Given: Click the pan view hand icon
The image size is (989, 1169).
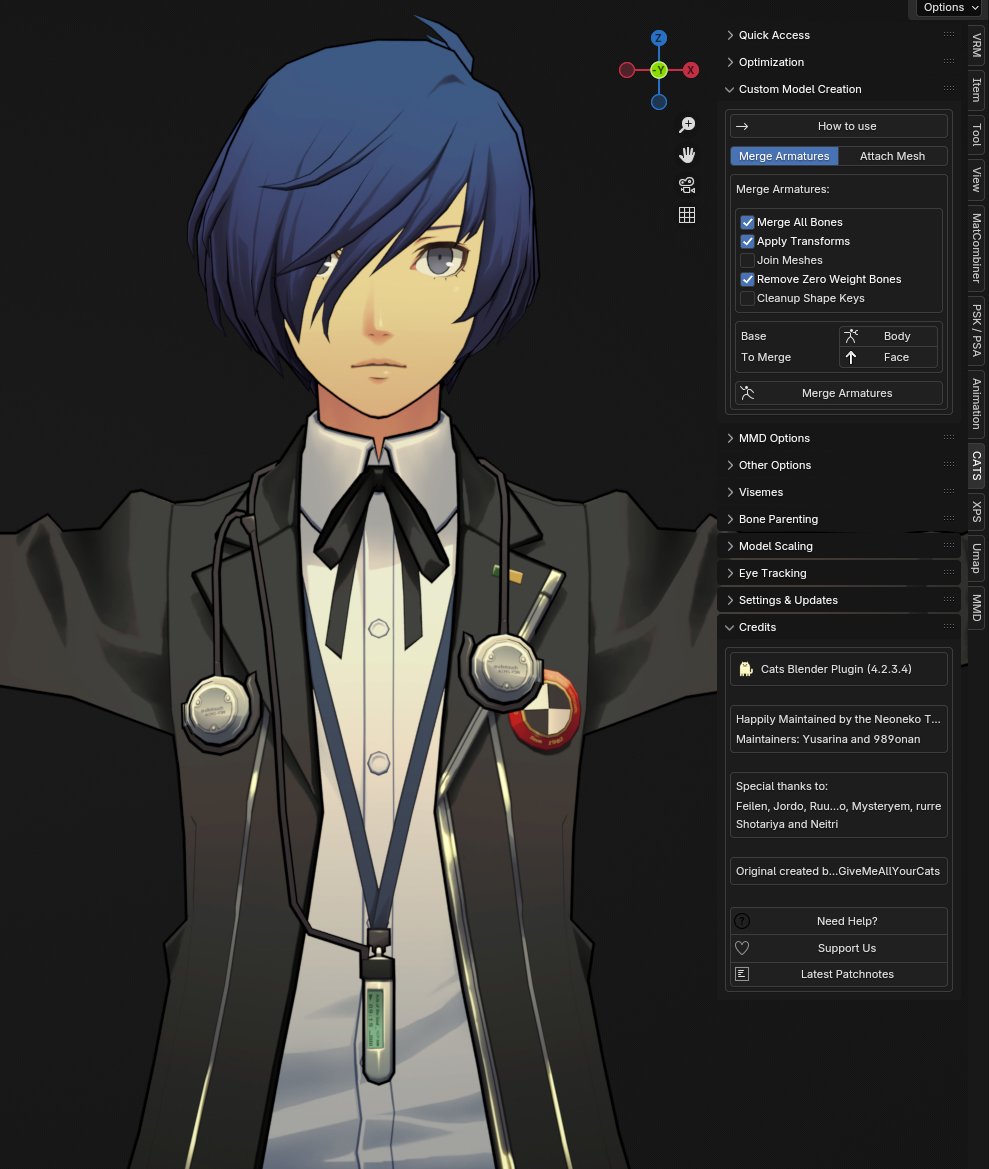Looking at the screenshot, I should (687, 155).
